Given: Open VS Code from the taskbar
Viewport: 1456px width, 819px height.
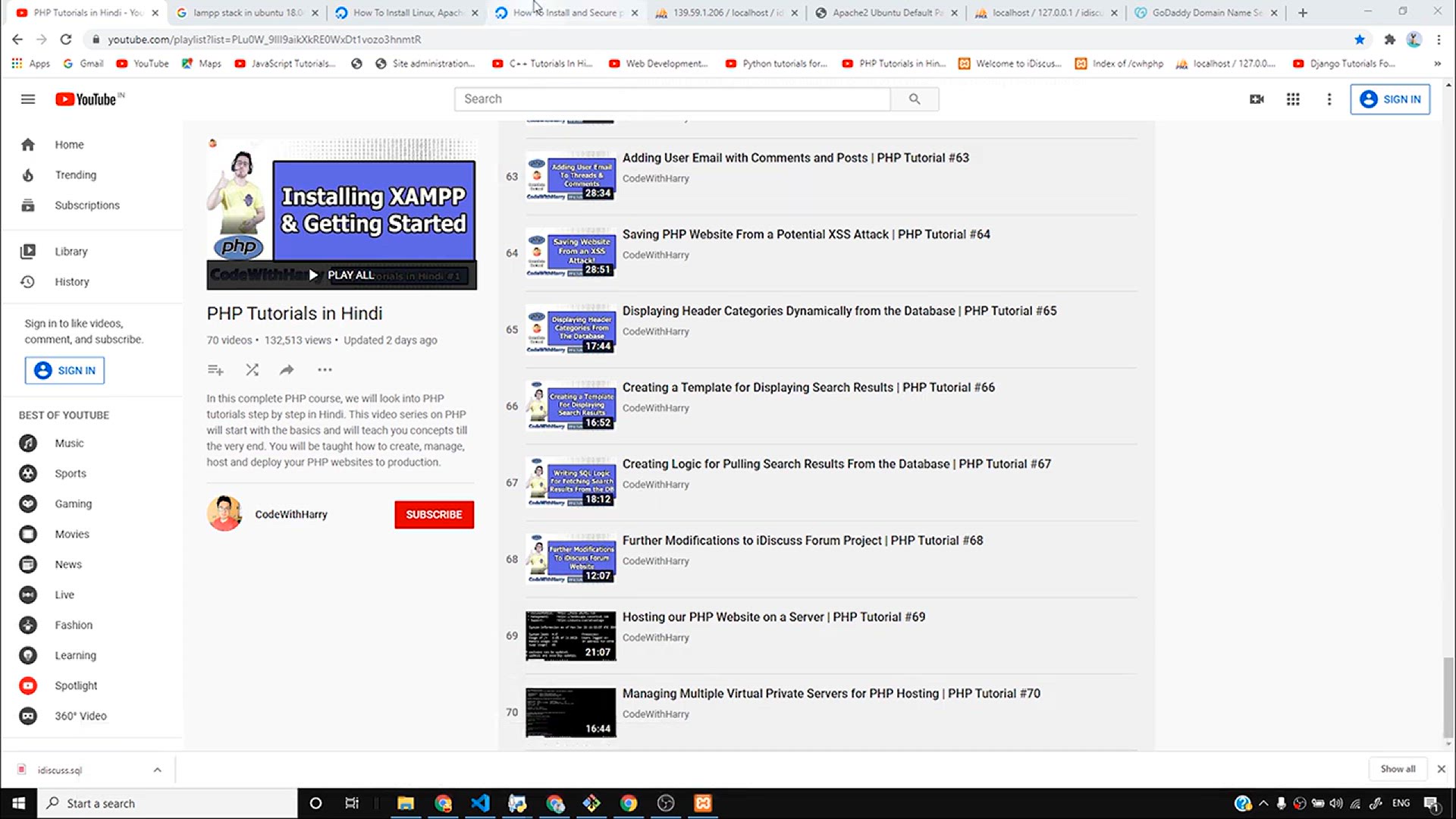Looking at the screenshot, I should (480, 804).
